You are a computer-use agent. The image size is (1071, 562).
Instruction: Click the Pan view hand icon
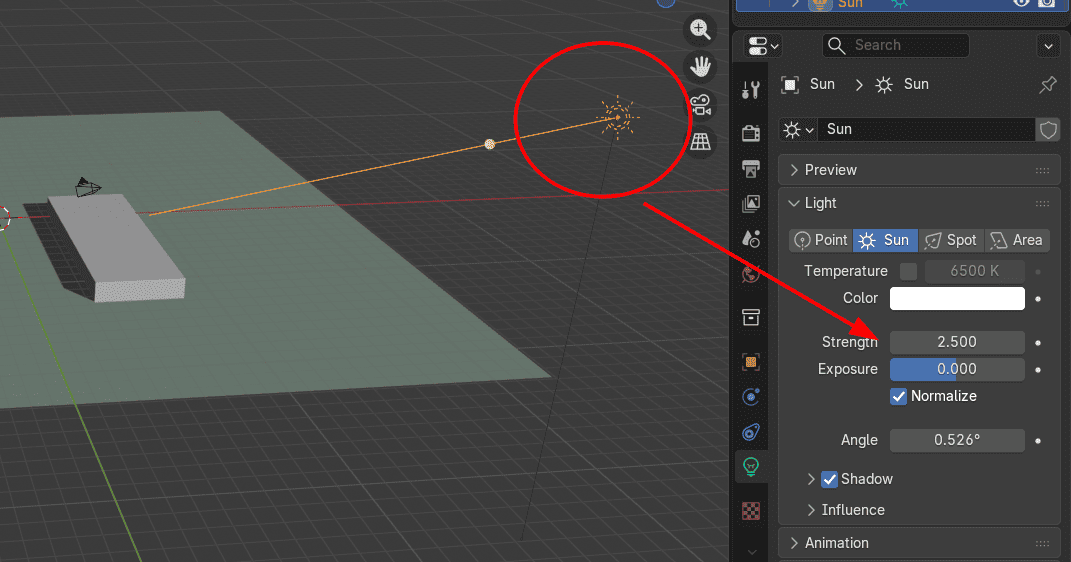700,67
